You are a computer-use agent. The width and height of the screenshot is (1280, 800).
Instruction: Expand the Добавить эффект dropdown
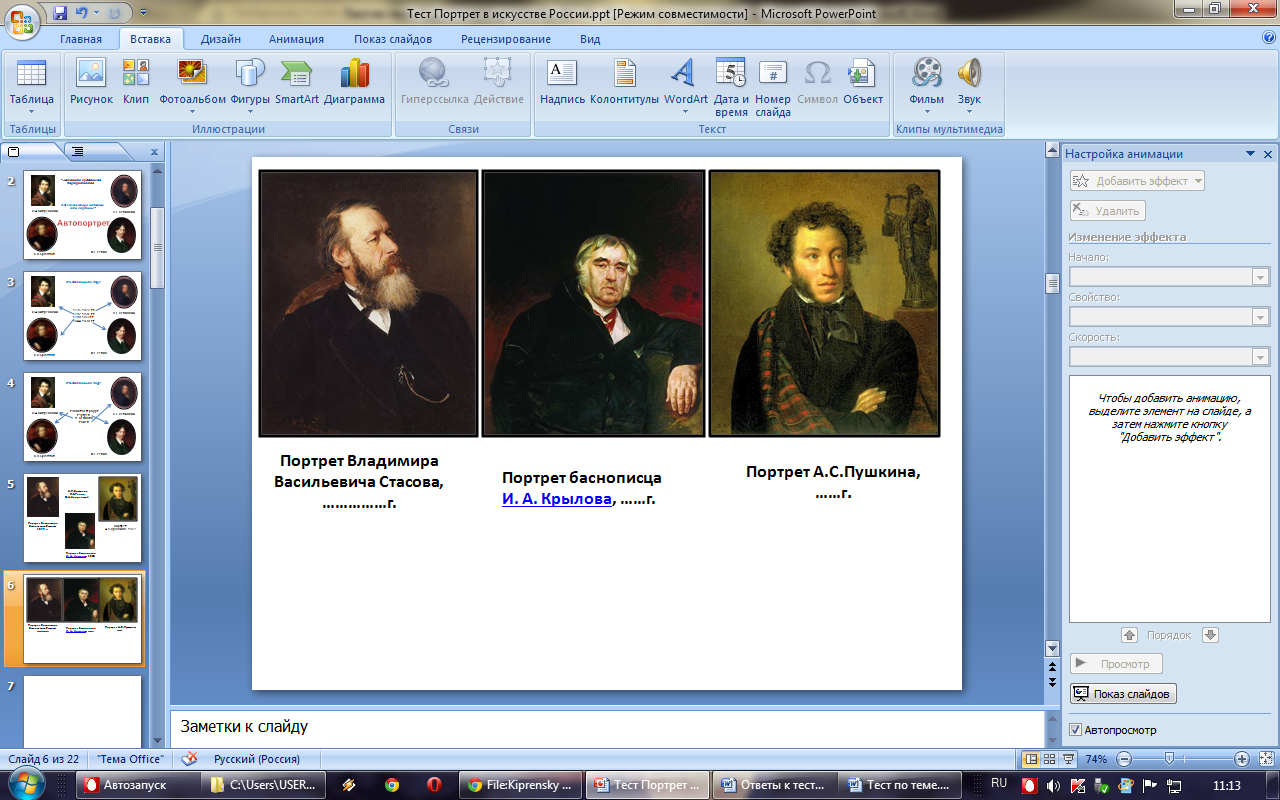point(1198,181)
